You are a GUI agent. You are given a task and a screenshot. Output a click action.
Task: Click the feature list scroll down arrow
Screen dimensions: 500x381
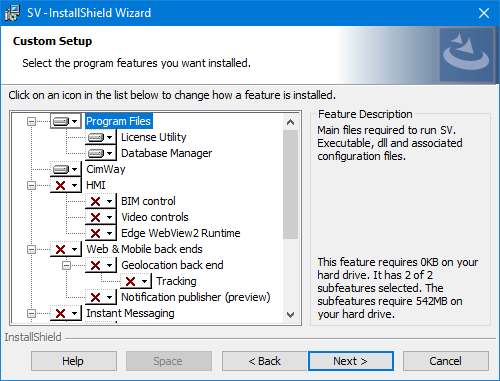pos(290,315)
